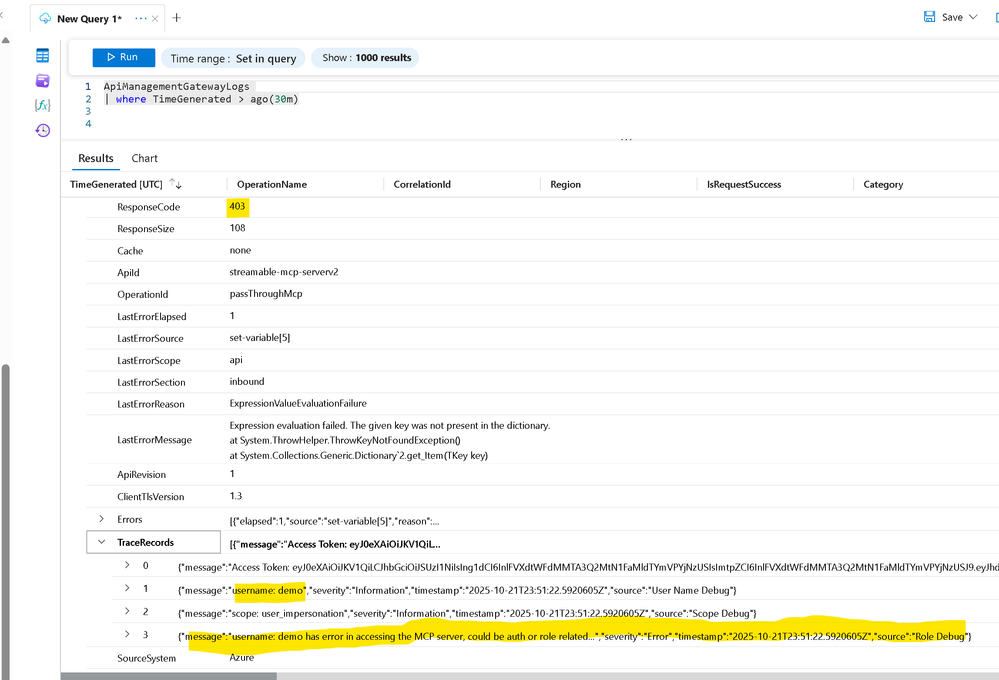The width and height of the screenshot is (999, 680).
Task: Expand trace record 2
Action: click(x=127, y=611)
